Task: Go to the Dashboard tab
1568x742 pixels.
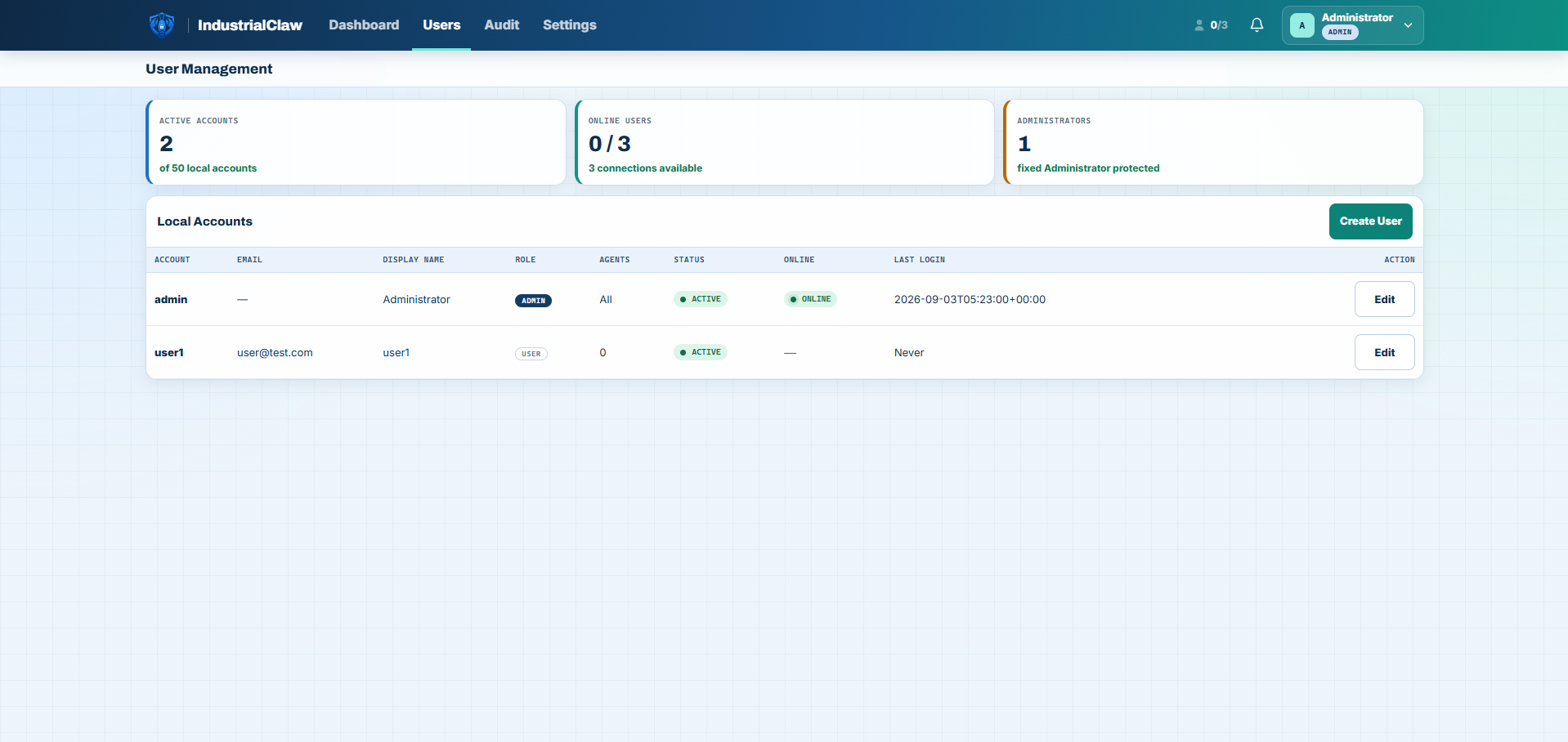Action: point(364,25)
